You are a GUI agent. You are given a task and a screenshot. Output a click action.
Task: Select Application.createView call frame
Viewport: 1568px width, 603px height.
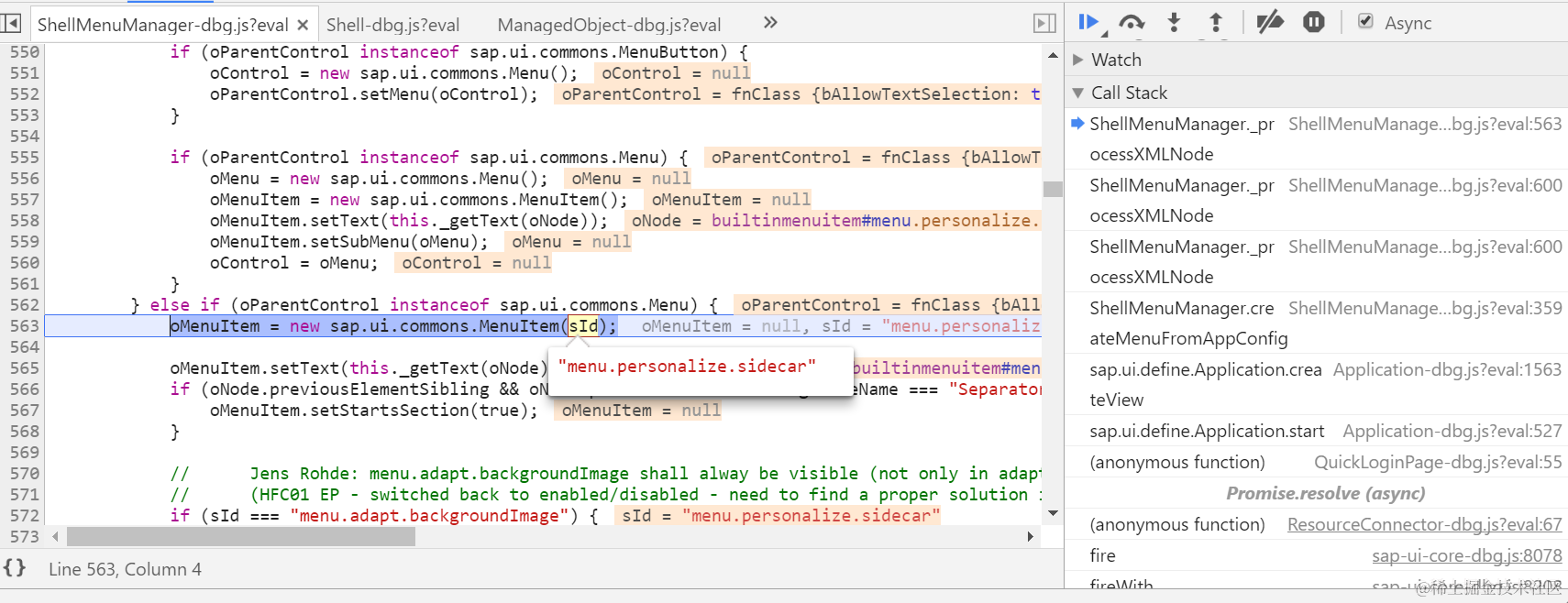pyautogui.click(x=1316, y=384)
